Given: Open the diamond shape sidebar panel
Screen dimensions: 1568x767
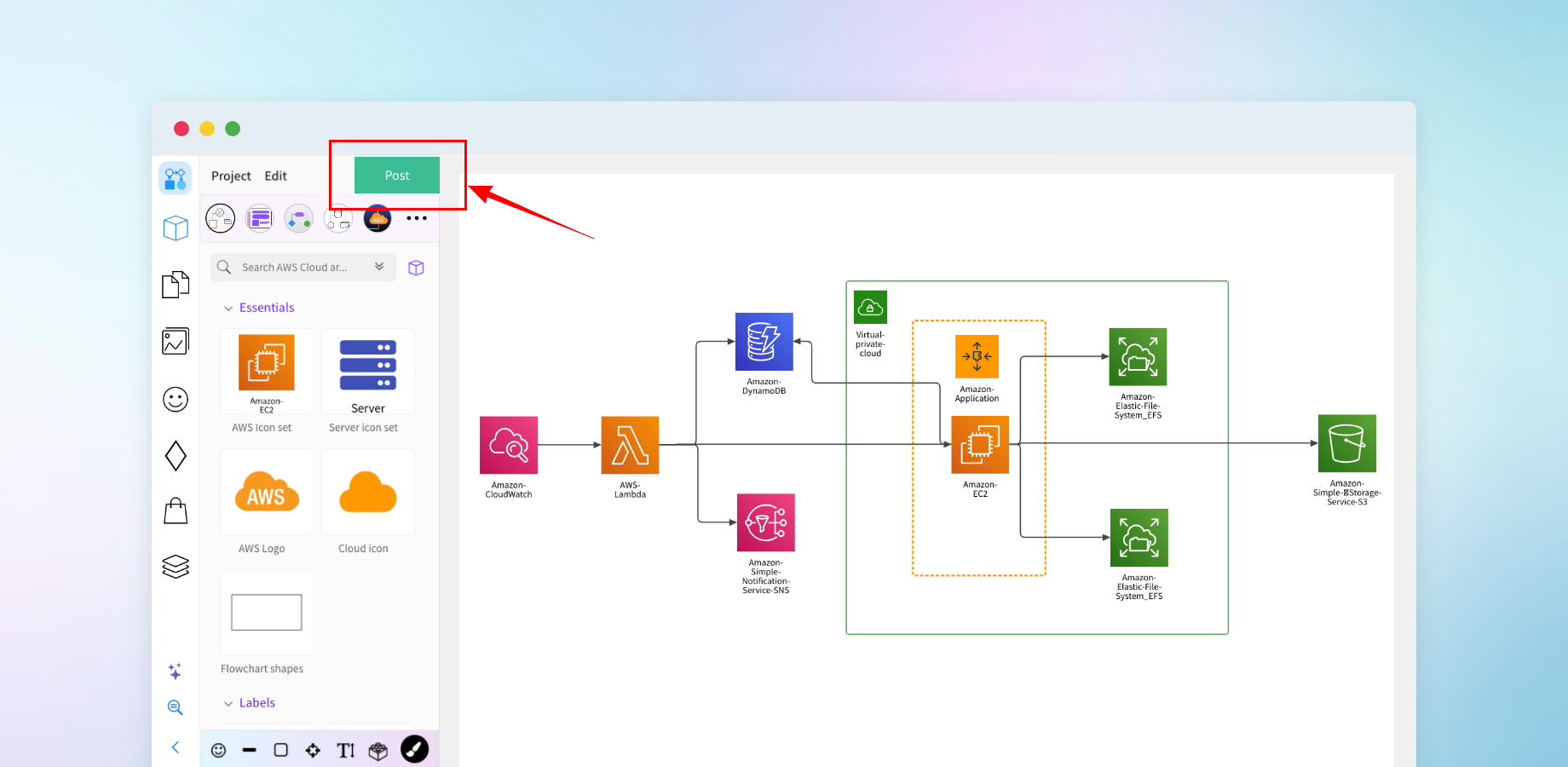Looking at the screenshot, I should point(176,456).
